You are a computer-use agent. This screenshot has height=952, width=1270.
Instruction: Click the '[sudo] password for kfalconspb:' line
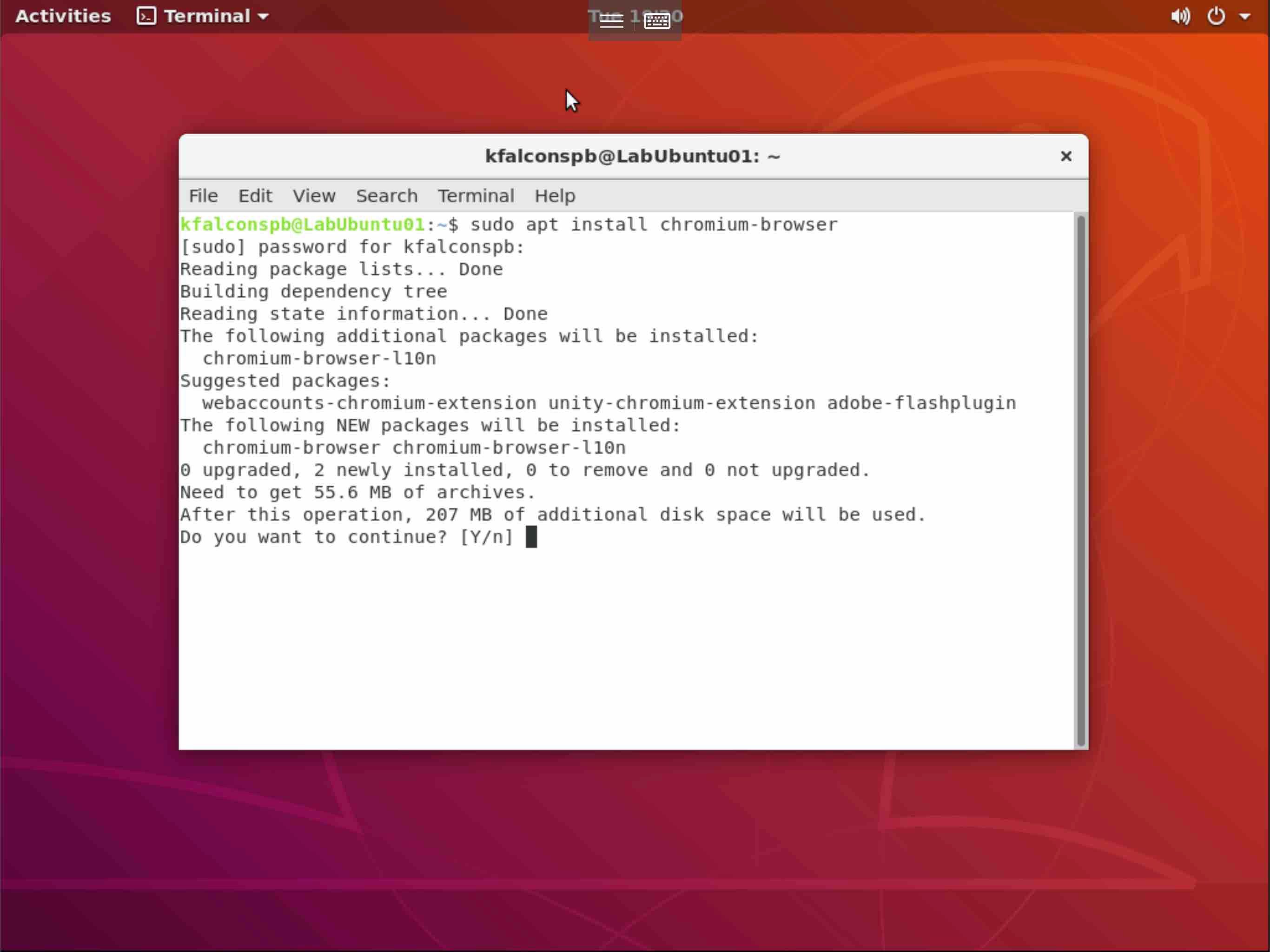tap(352, 247)
